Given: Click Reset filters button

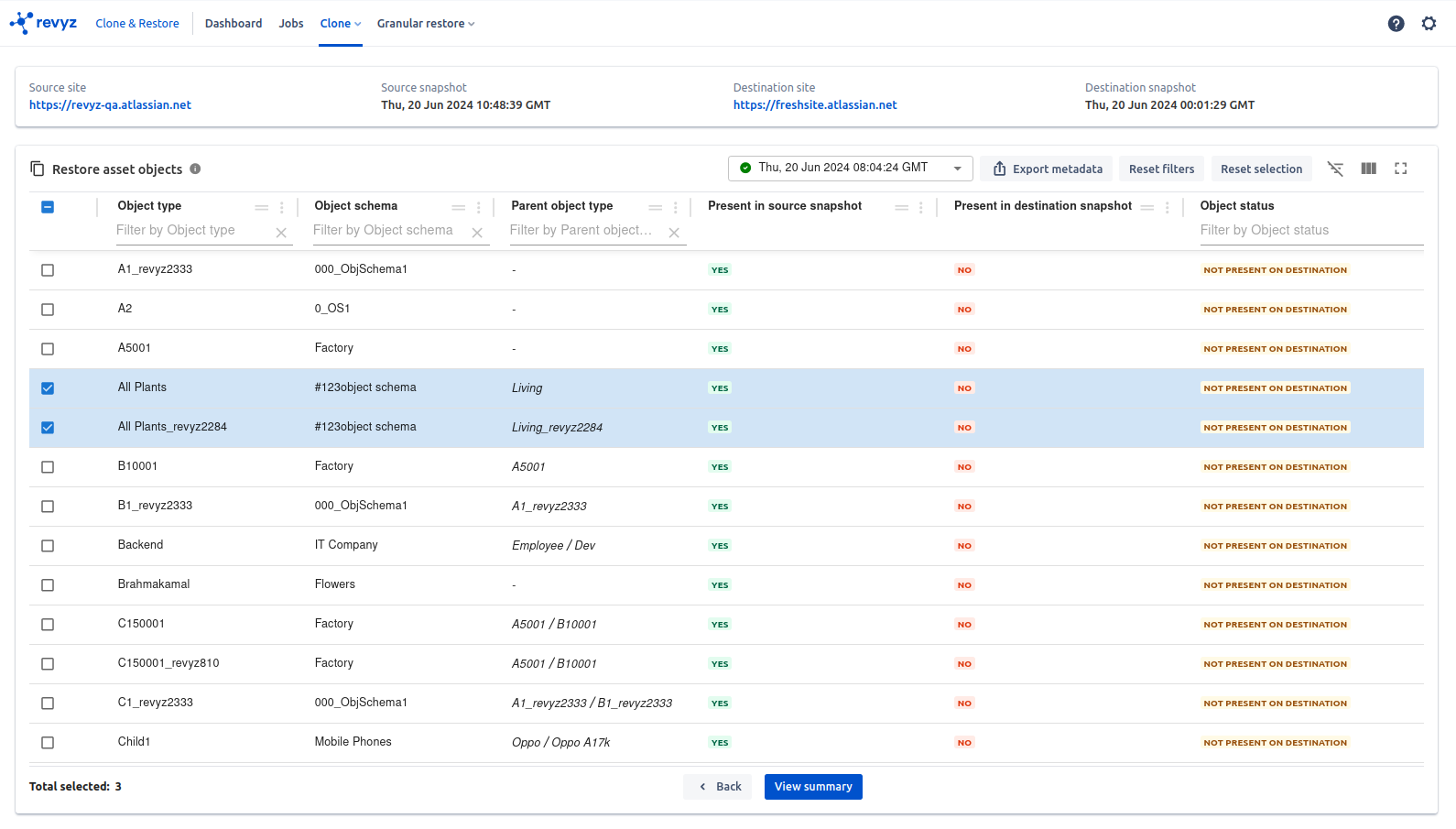Looking at the screenshot, I should tap(1161, 169).
